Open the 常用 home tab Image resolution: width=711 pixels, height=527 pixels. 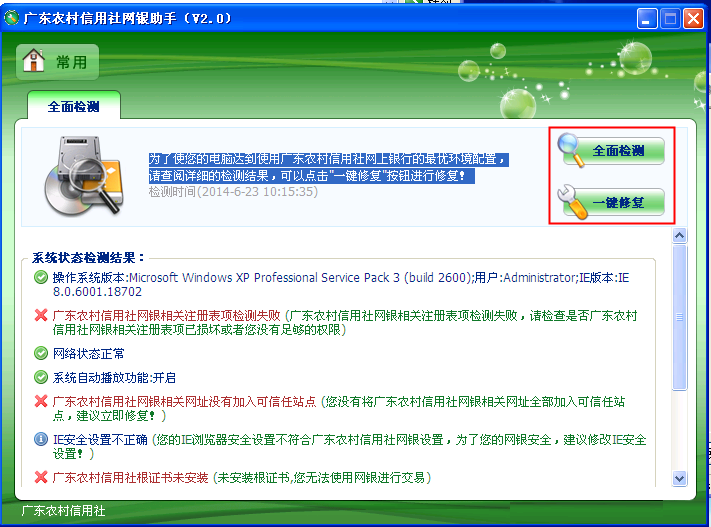[x=58, y=62]
